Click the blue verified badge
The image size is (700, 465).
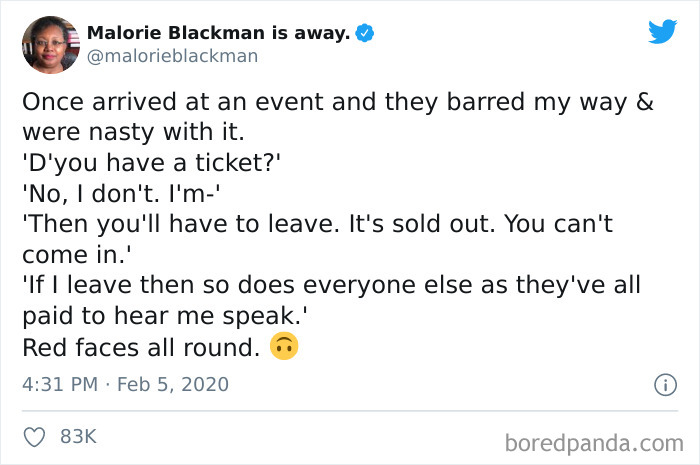(366, 33)
